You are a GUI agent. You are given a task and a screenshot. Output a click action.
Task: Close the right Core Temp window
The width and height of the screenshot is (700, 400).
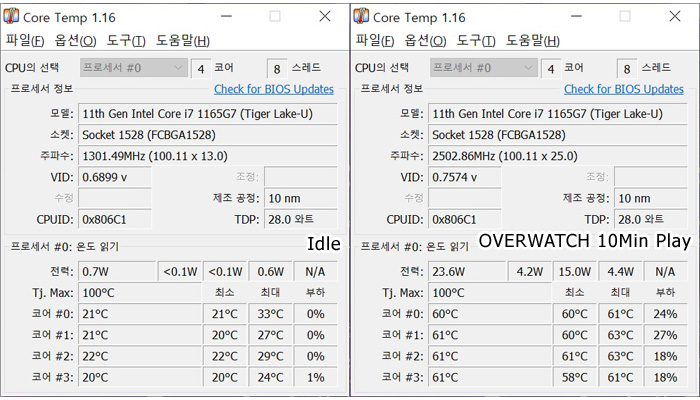[x=675, y=17]
